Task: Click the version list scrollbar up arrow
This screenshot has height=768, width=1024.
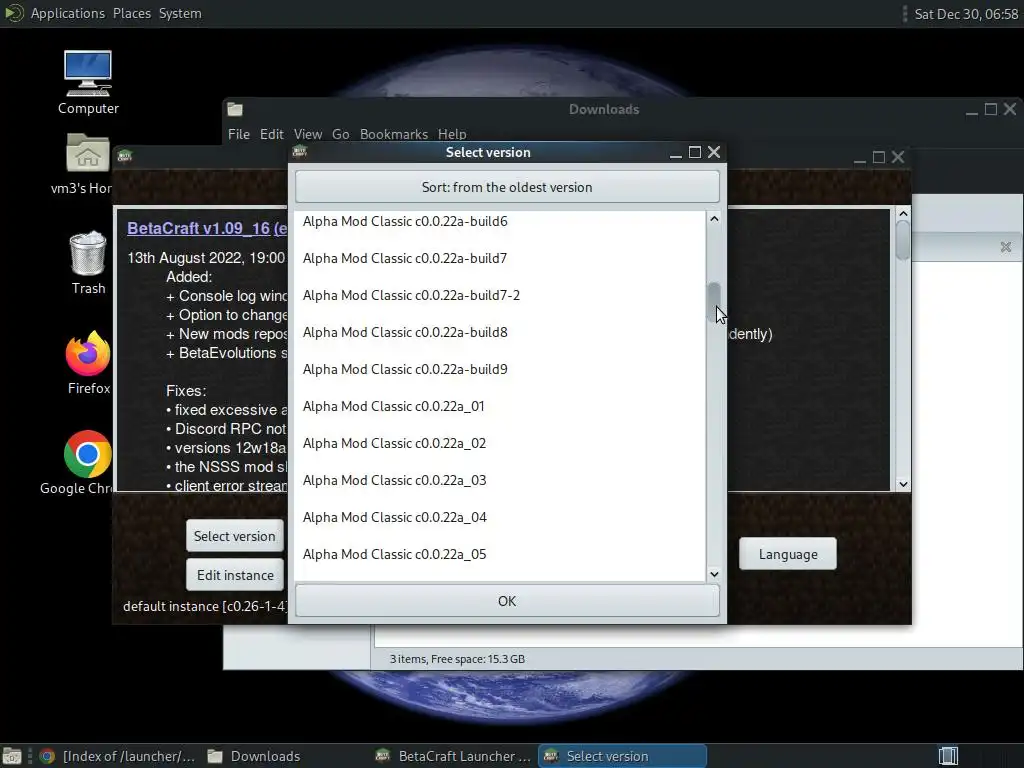Action: coord(714,219)
